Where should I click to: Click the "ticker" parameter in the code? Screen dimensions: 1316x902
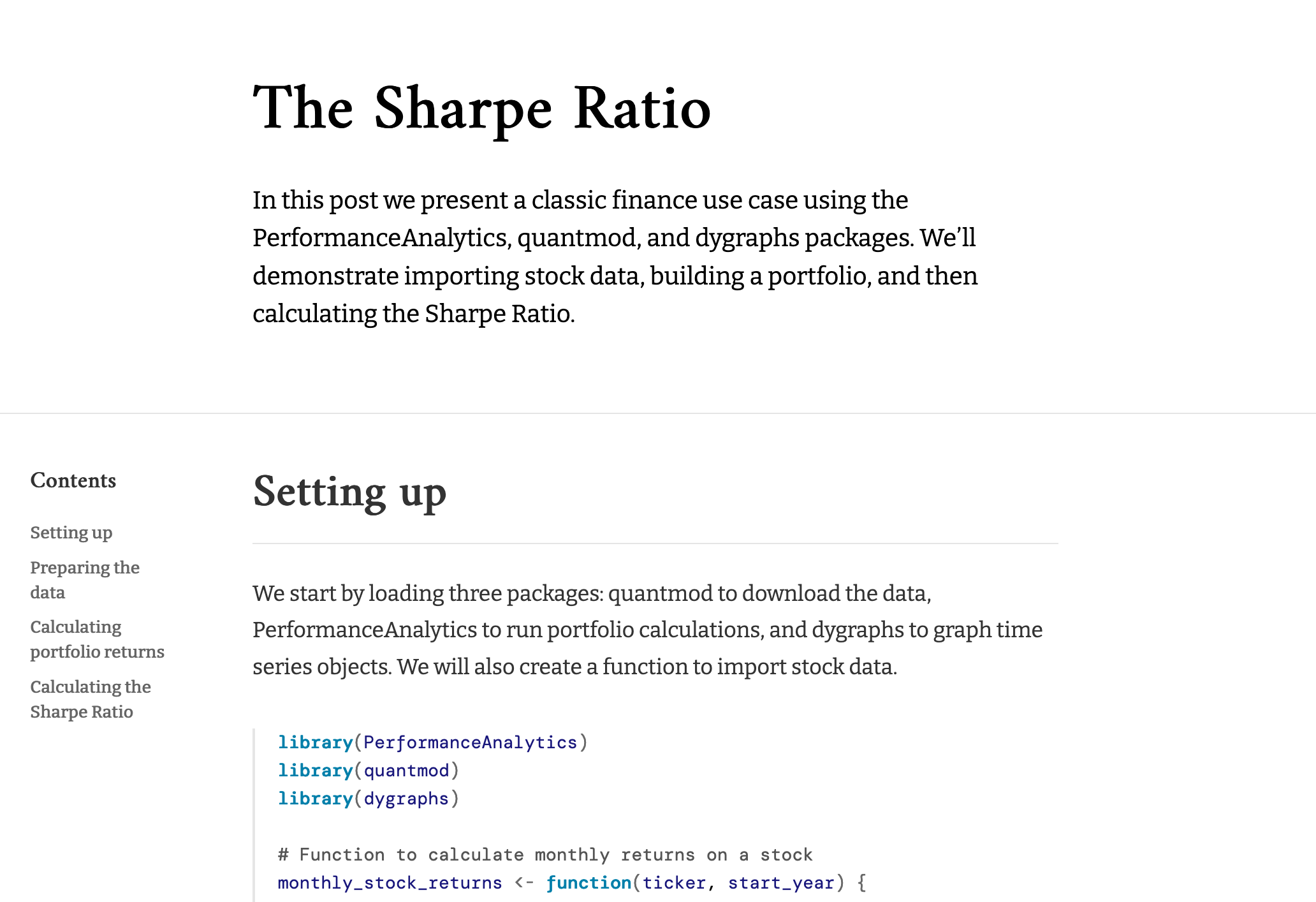(x=675, y=882)
